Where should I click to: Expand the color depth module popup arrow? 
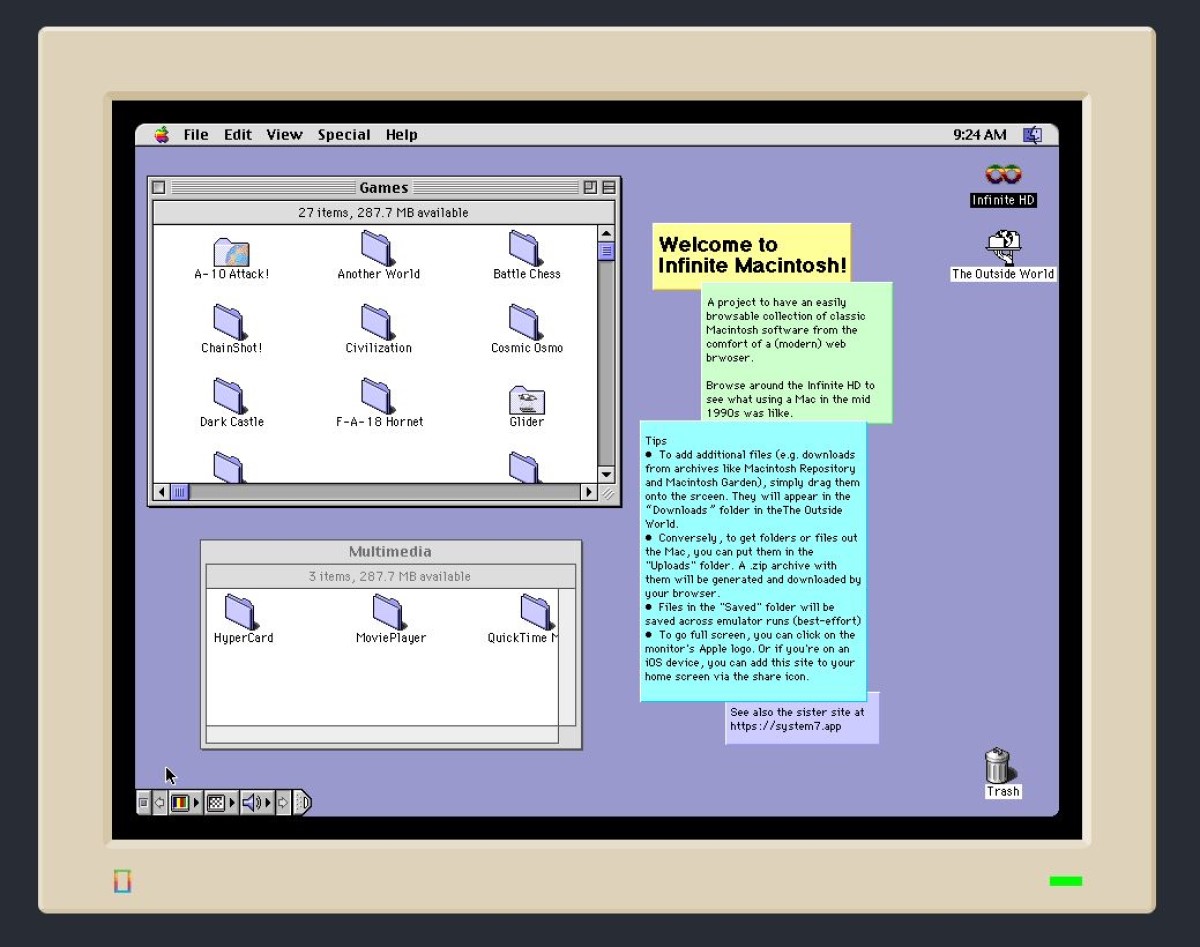(x=197, y=802)
